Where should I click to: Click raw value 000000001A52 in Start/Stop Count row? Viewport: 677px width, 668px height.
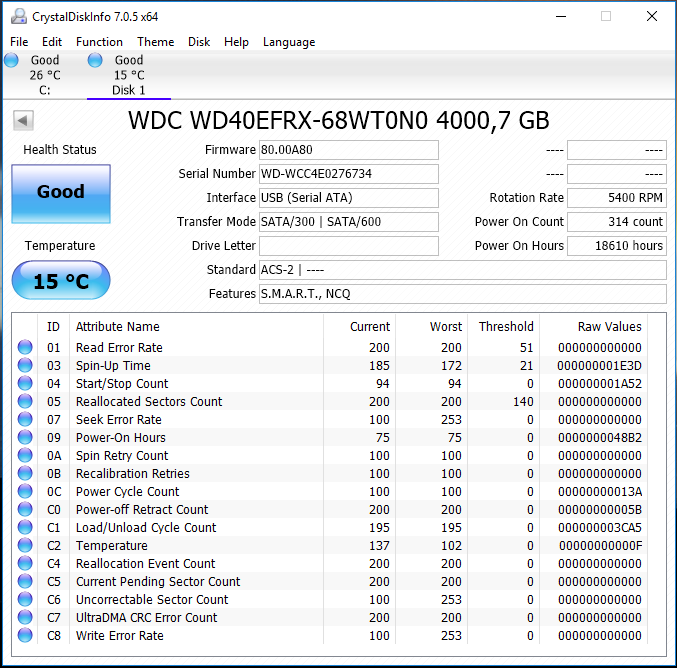pos(599,383)
